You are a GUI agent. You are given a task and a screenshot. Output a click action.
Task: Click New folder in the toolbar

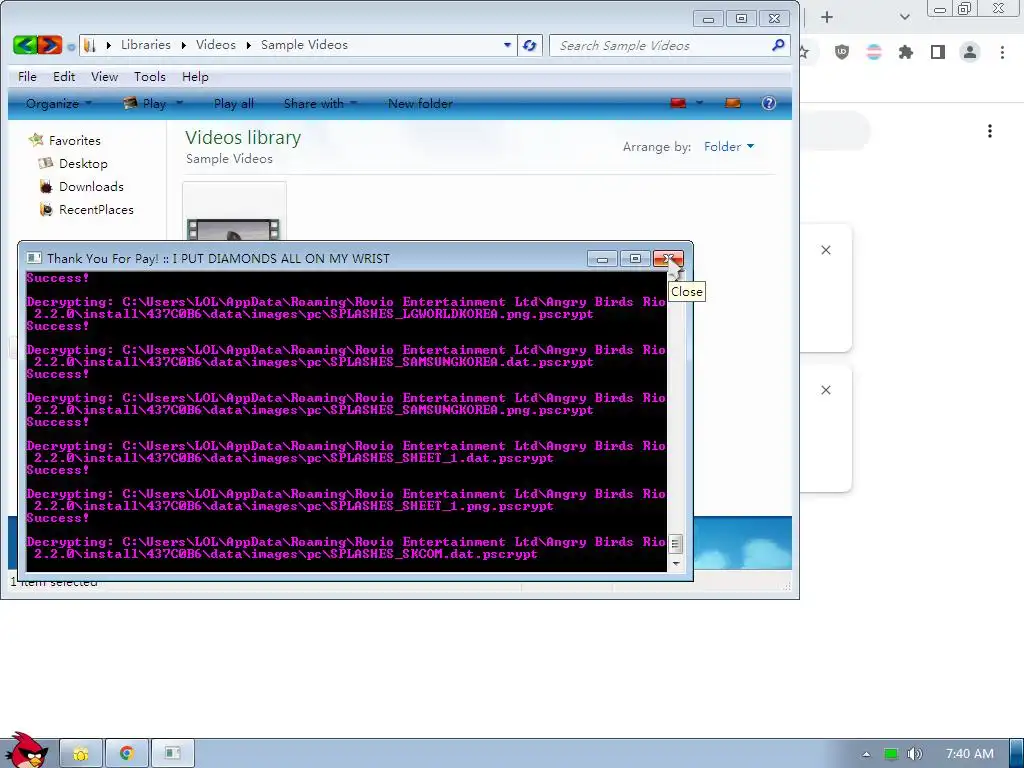point(420,103)
